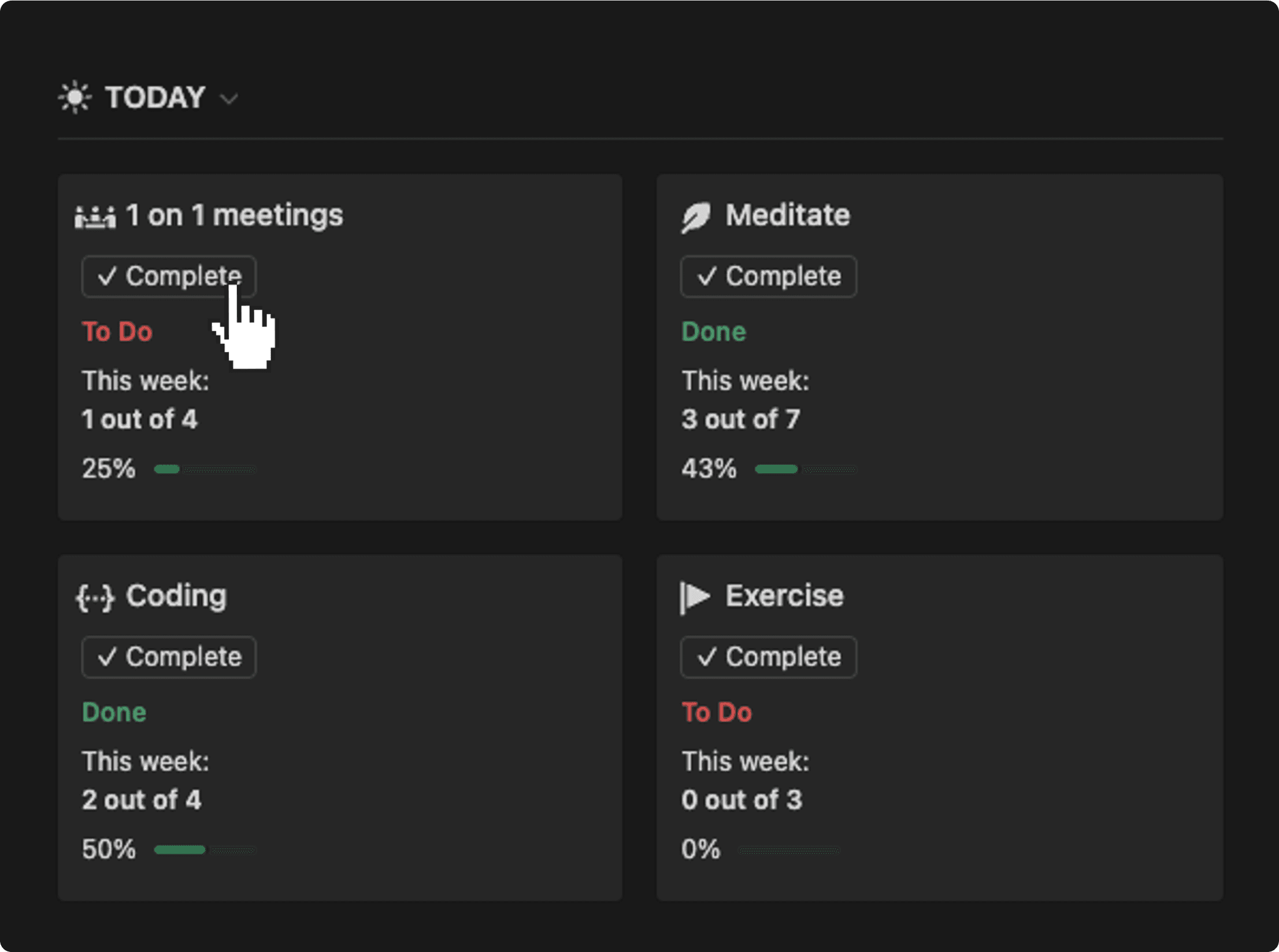The height and width of the screenshot is (952, 1279).
Task: Click the curly braces icon next to Coding
Action: 95,597
